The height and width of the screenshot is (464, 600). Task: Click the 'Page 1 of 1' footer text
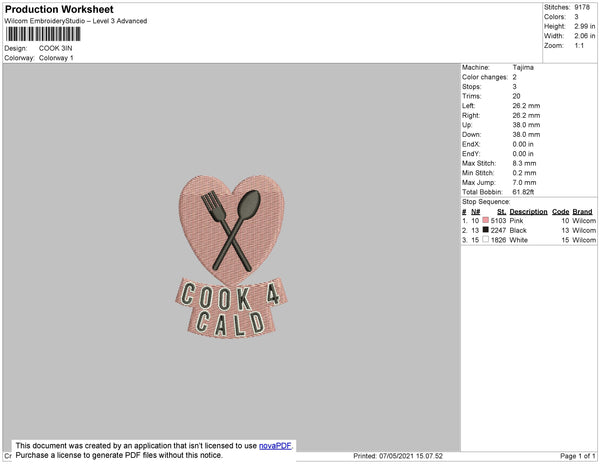pyautogui.click(x=577, y=456)
